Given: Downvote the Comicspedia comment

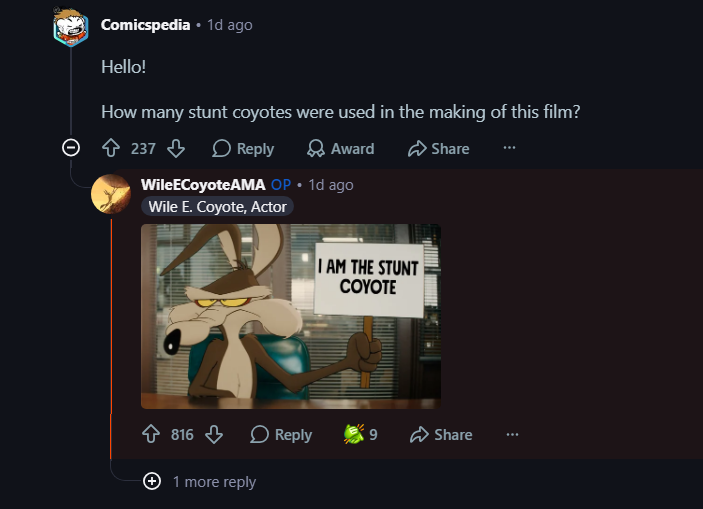Looking at the screenshot, I should pyautogui.click(x=176, y=148).
